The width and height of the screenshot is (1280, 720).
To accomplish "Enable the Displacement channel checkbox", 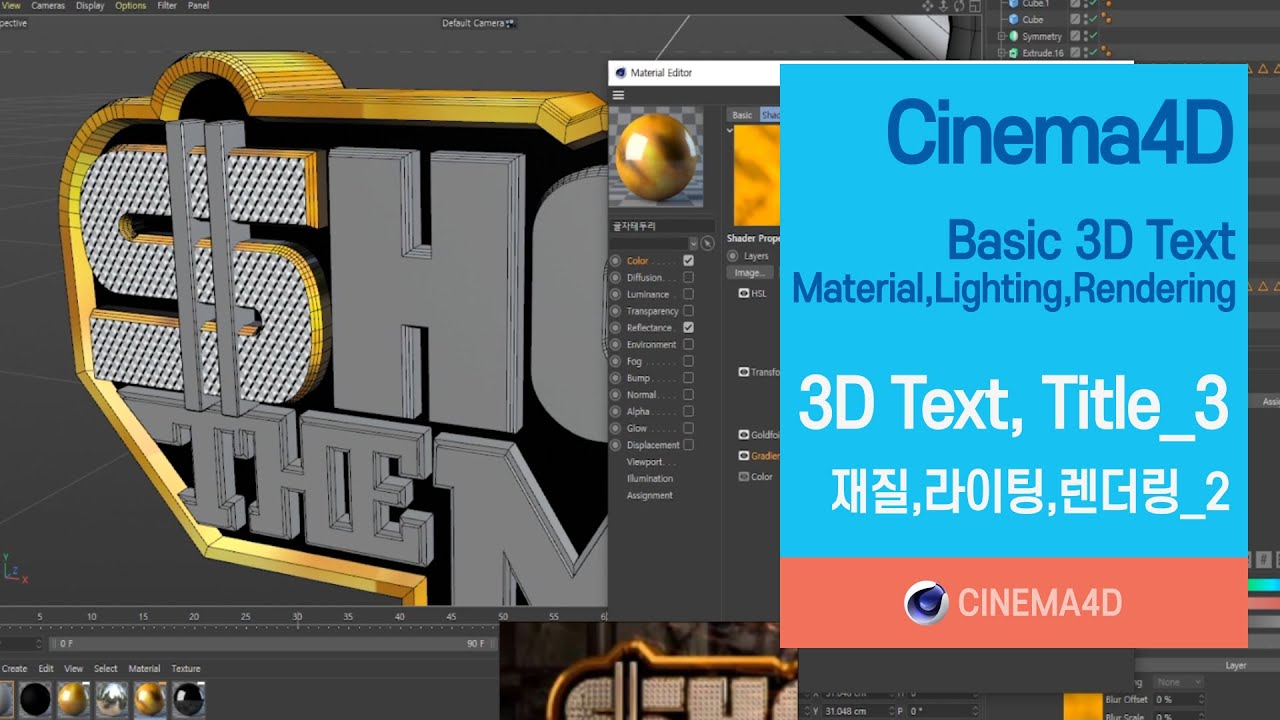I will 688,445.
